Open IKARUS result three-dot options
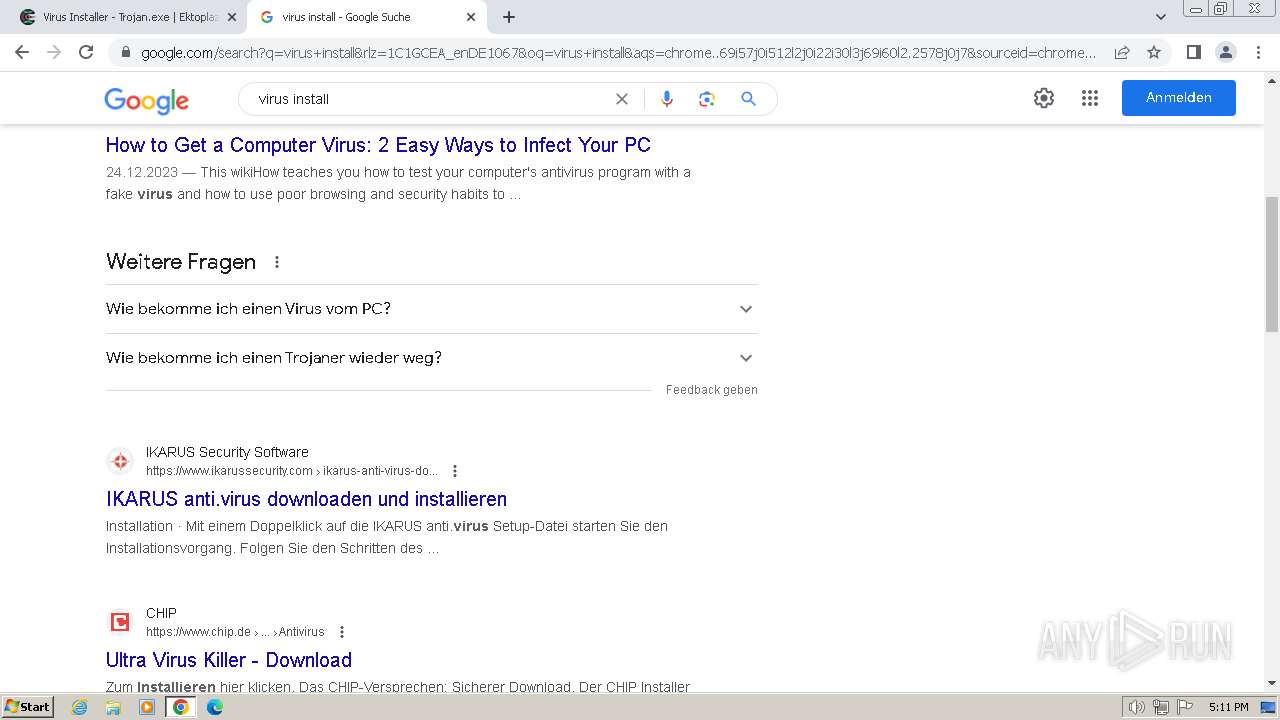The width and height of the screenshot is (1280, 720). click(x=455, y=471)
